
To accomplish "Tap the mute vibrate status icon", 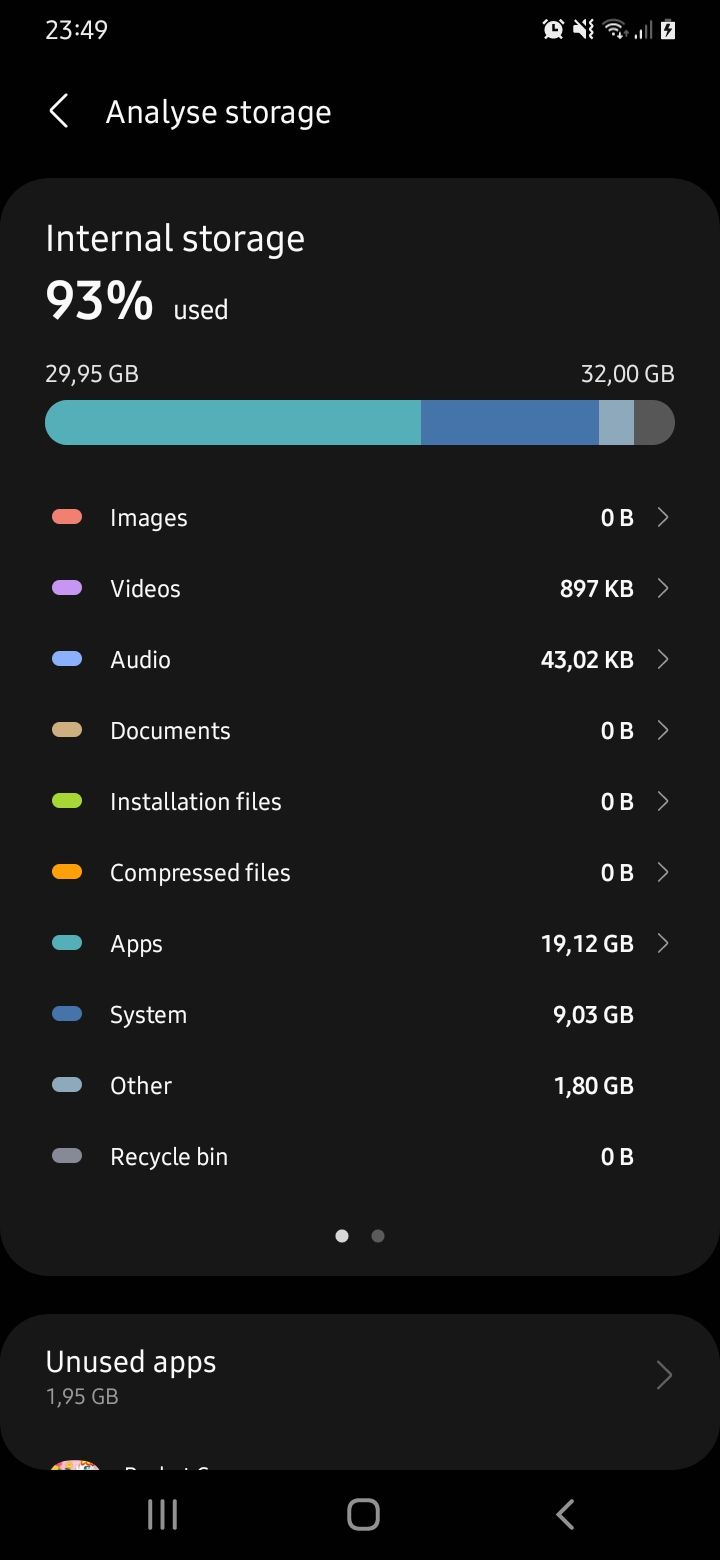I will pyautogui.click(x=583, y=30).
